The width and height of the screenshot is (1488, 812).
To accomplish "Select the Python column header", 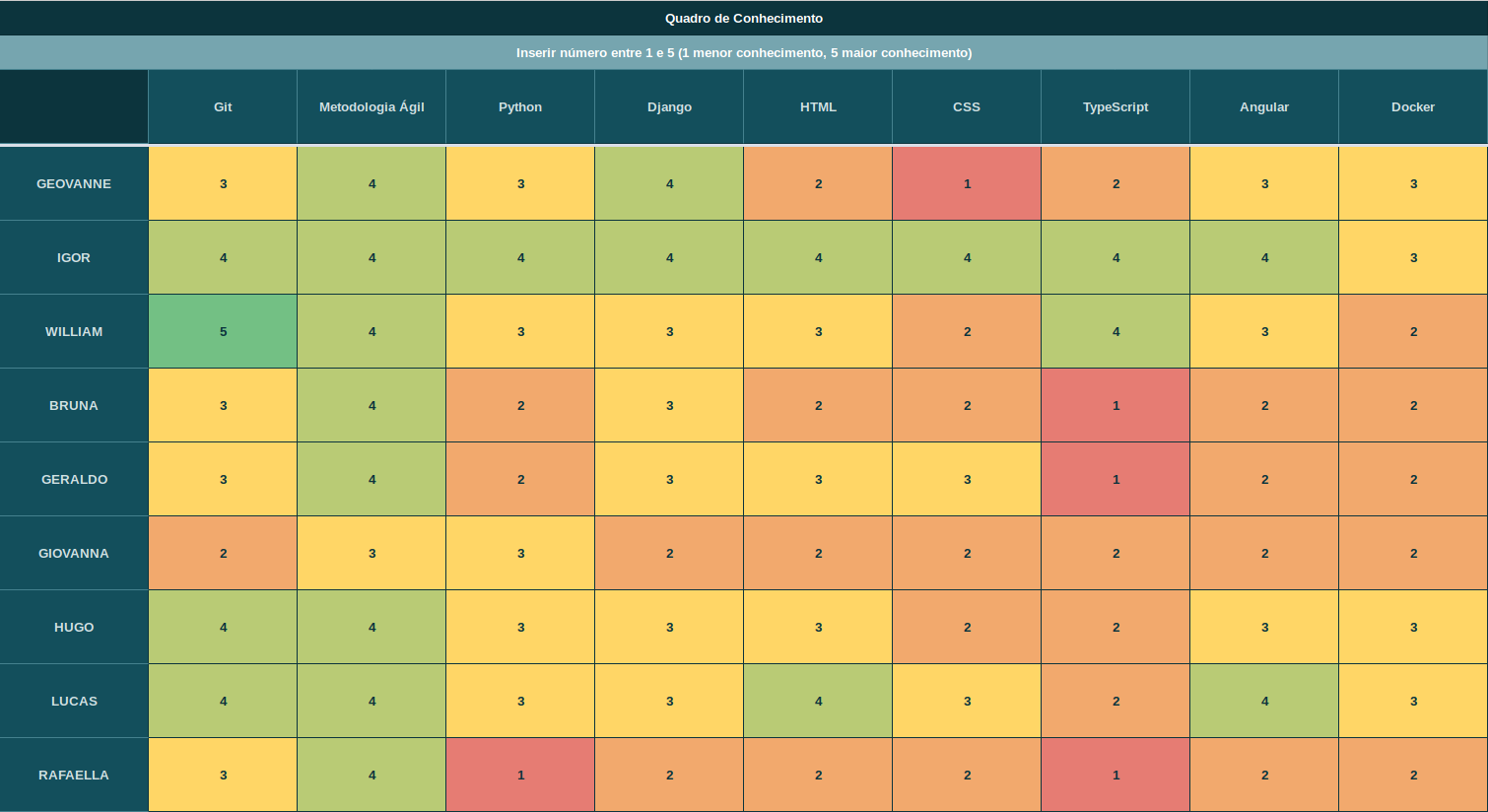I will point(520,106).
